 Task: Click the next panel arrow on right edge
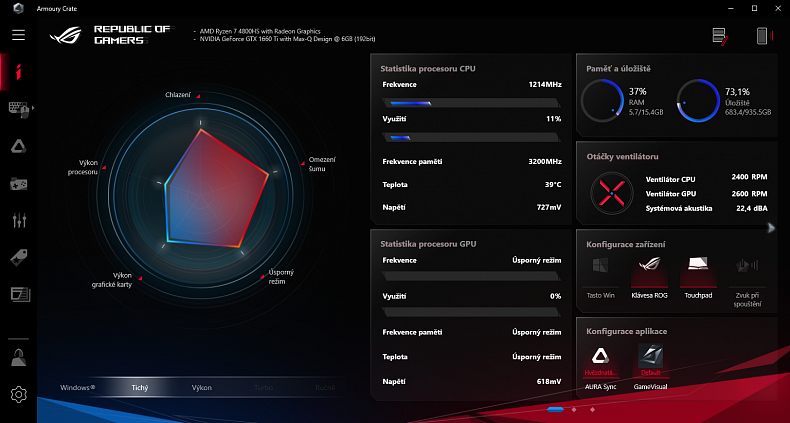[x=771, y=228]
